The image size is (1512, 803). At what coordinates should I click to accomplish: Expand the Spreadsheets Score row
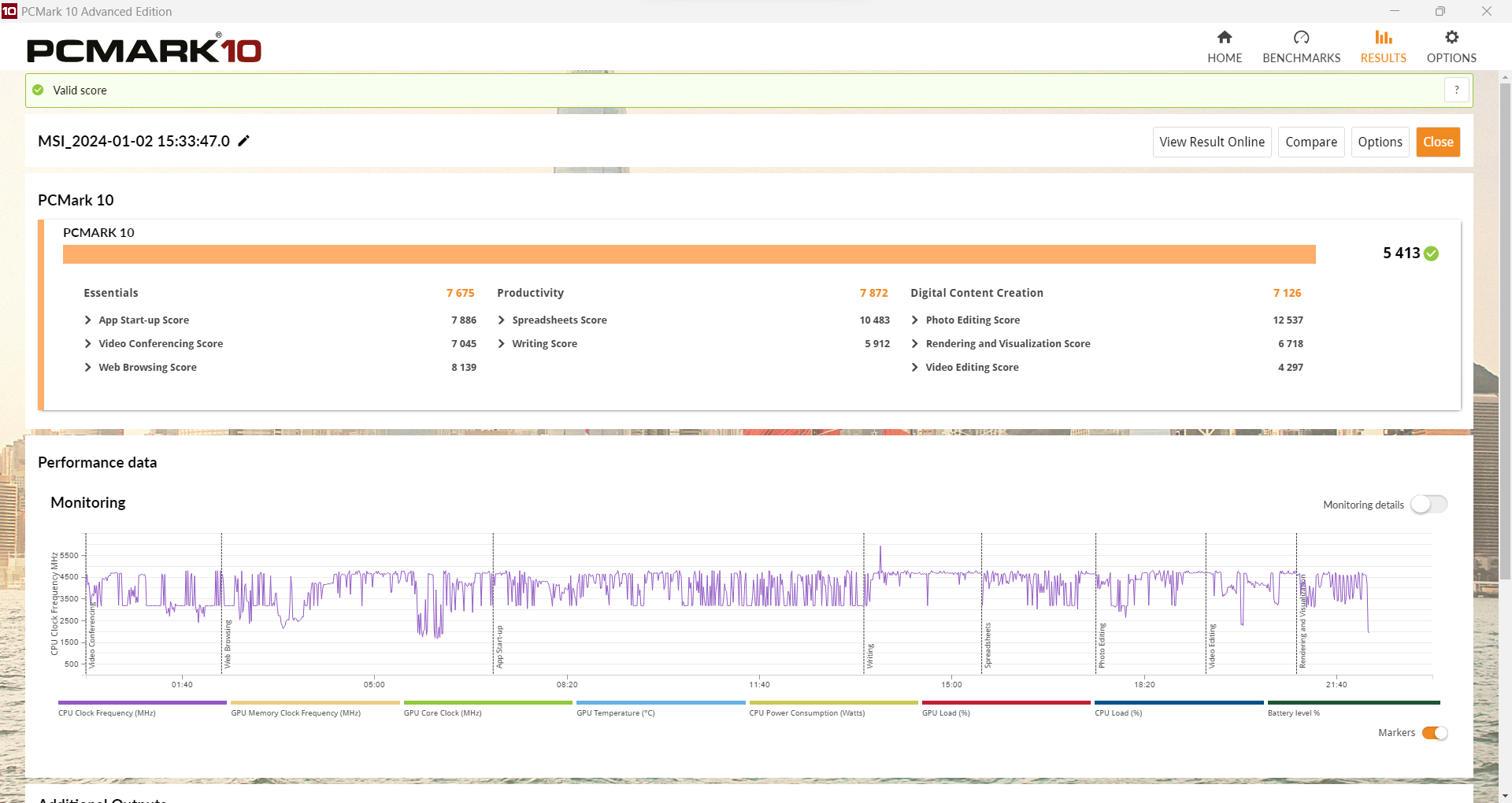502,320
